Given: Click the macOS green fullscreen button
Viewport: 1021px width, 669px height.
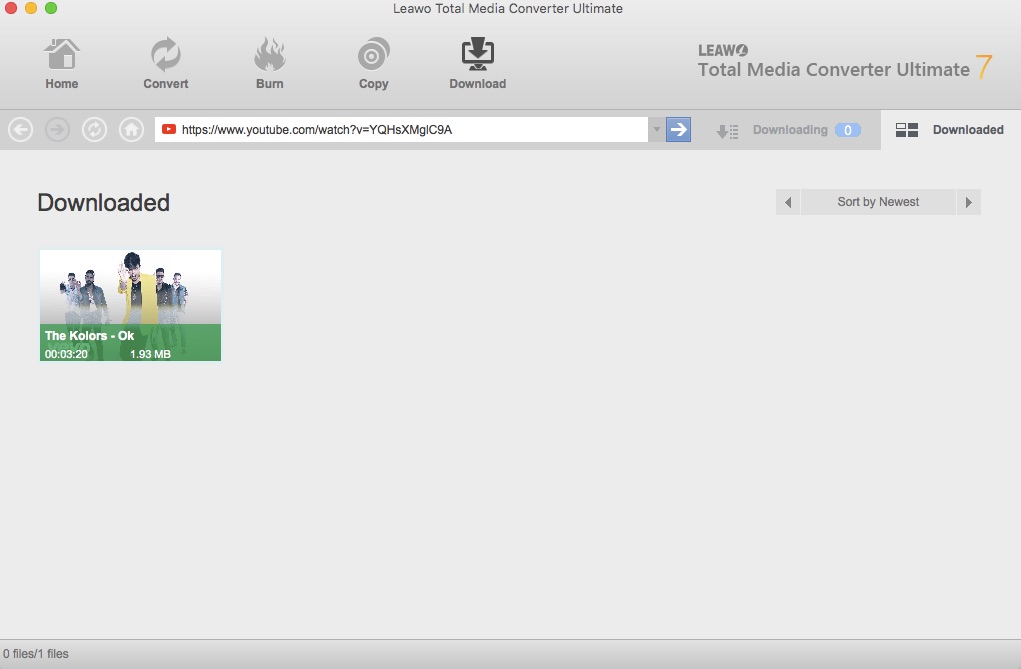Looking at the screenshot, I should [x=51, y=9].
